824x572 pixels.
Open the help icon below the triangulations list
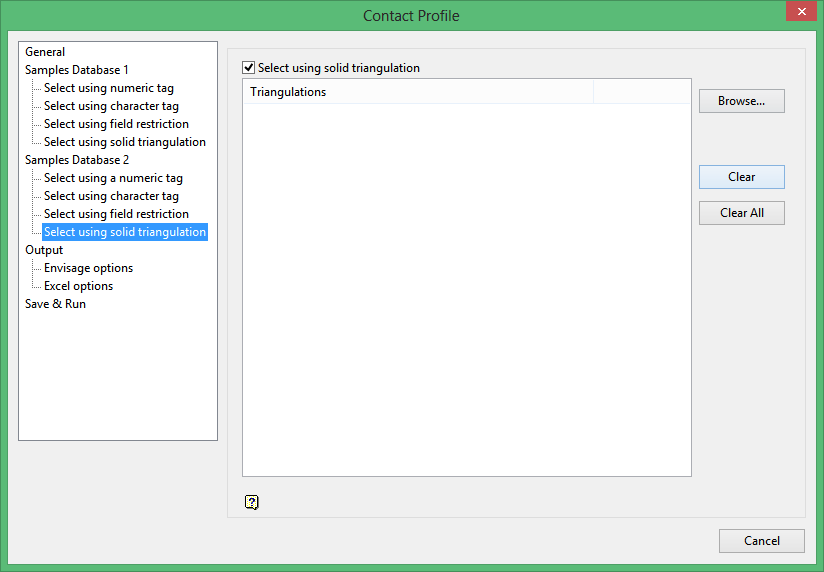pos(252,502)
